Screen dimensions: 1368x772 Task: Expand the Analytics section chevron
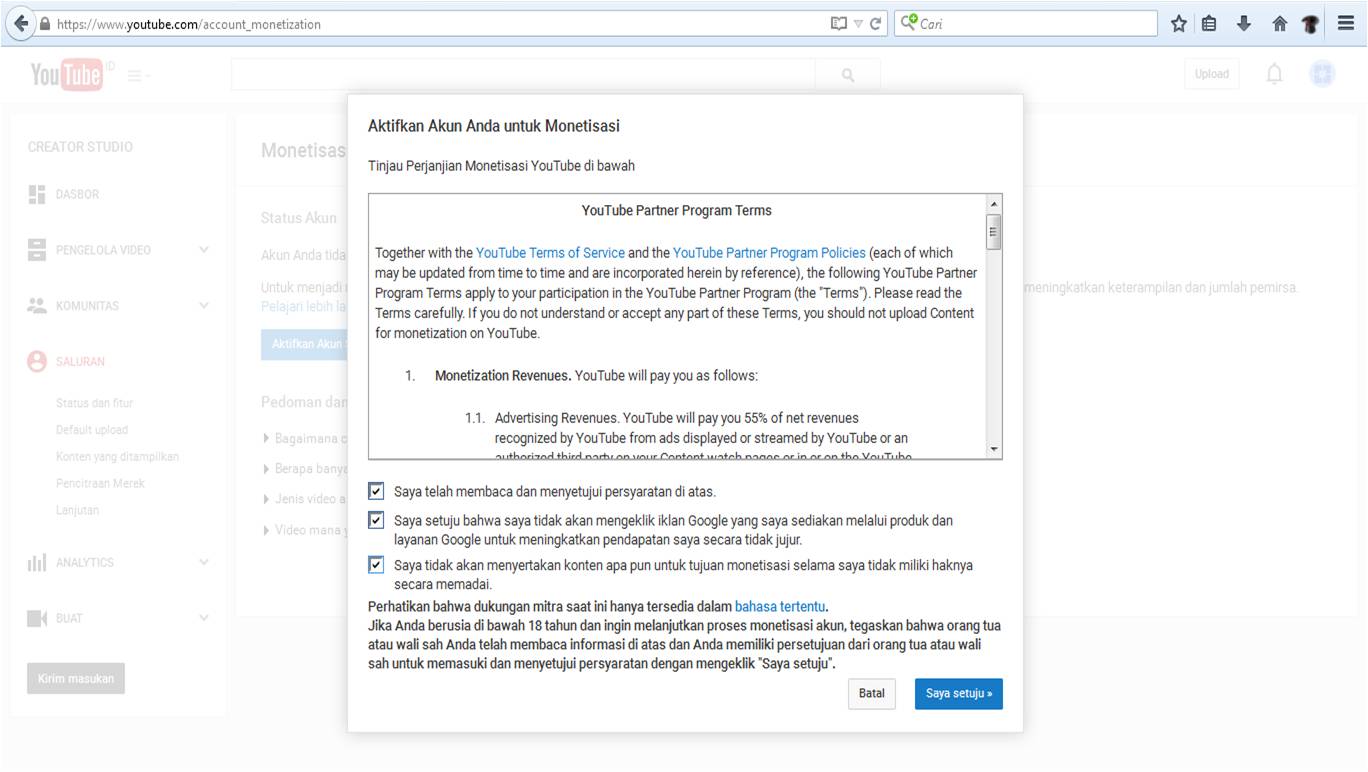(204, 563)
